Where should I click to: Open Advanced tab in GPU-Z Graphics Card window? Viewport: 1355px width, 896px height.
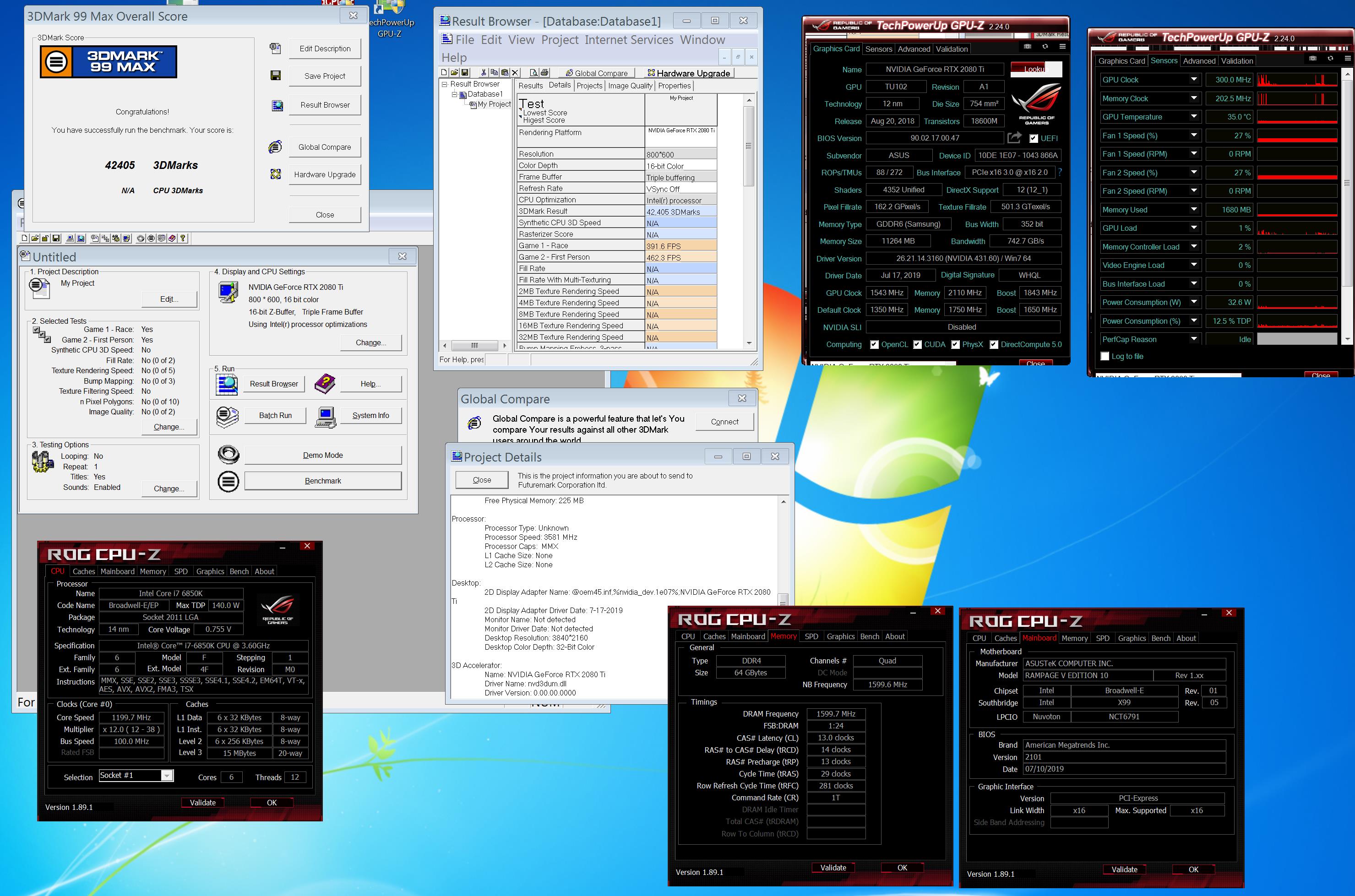click(914, 49)
